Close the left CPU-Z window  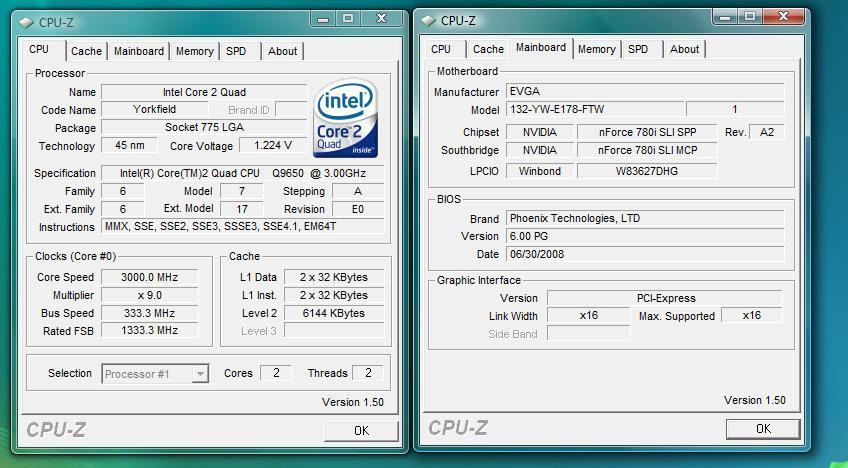[381, 18]
